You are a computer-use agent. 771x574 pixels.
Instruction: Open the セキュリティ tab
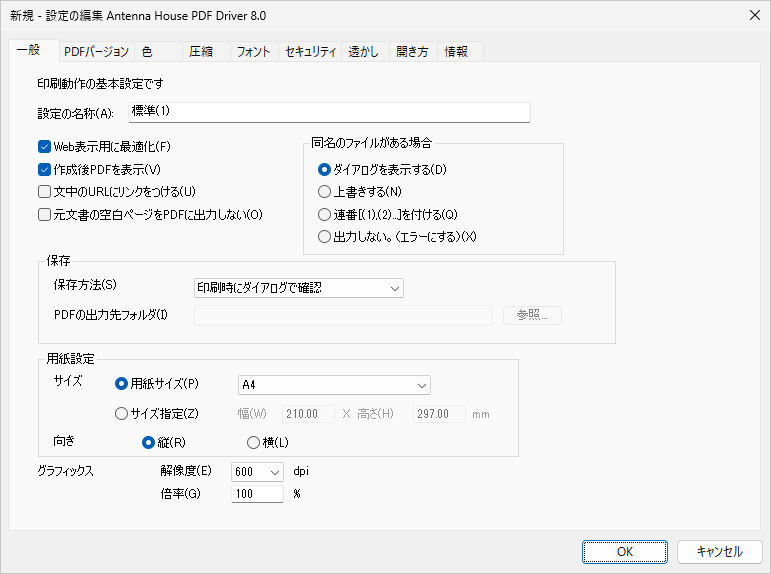(310, 51)
